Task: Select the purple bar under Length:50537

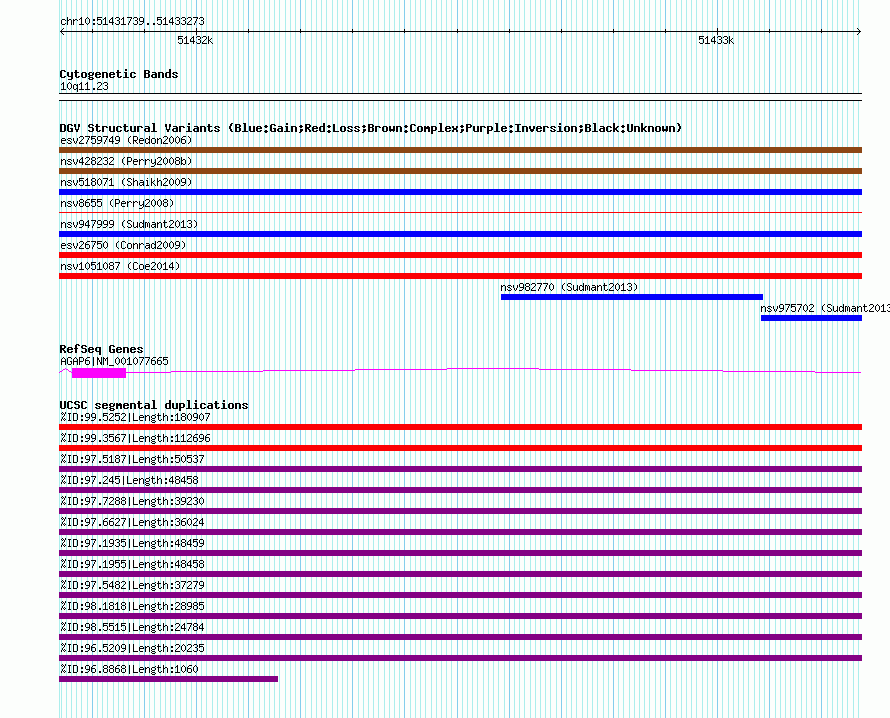Action: (x=460, y=469)
